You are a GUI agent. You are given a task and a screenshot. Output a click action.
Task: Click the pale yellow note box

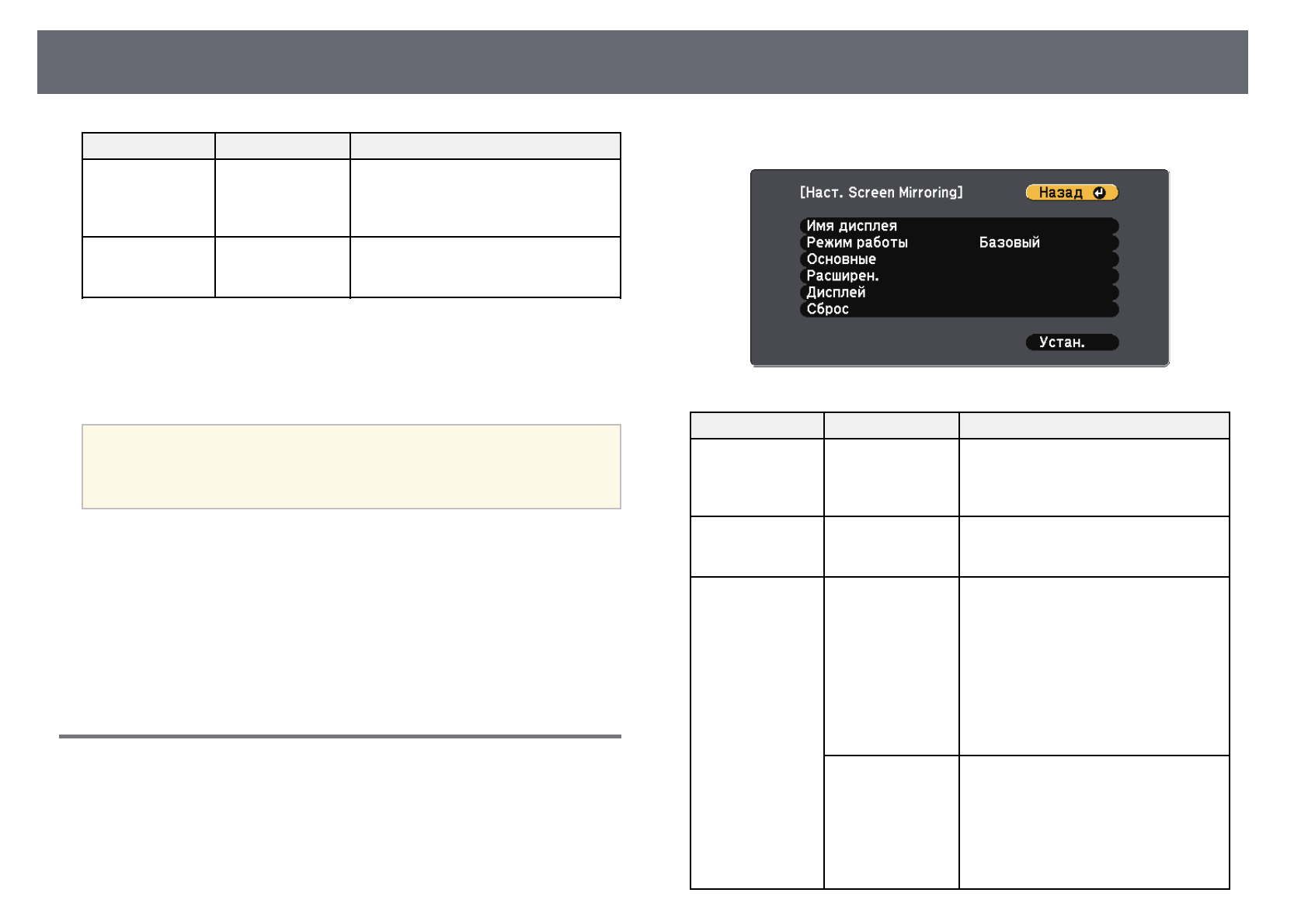point(351,467)
